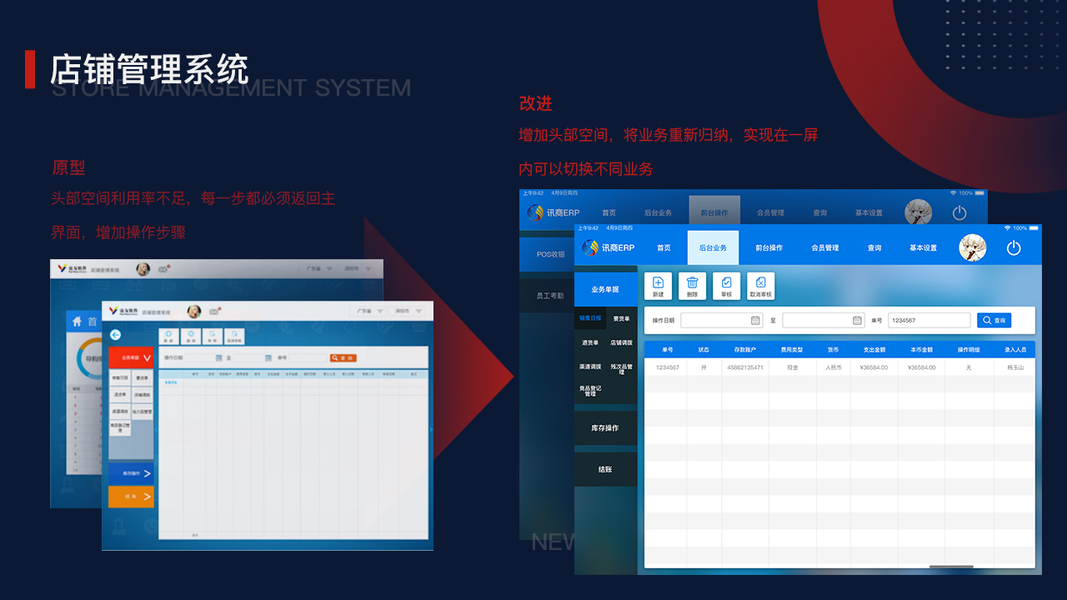Select the 后台业务 tab in the front ERP

click(713, 248)
